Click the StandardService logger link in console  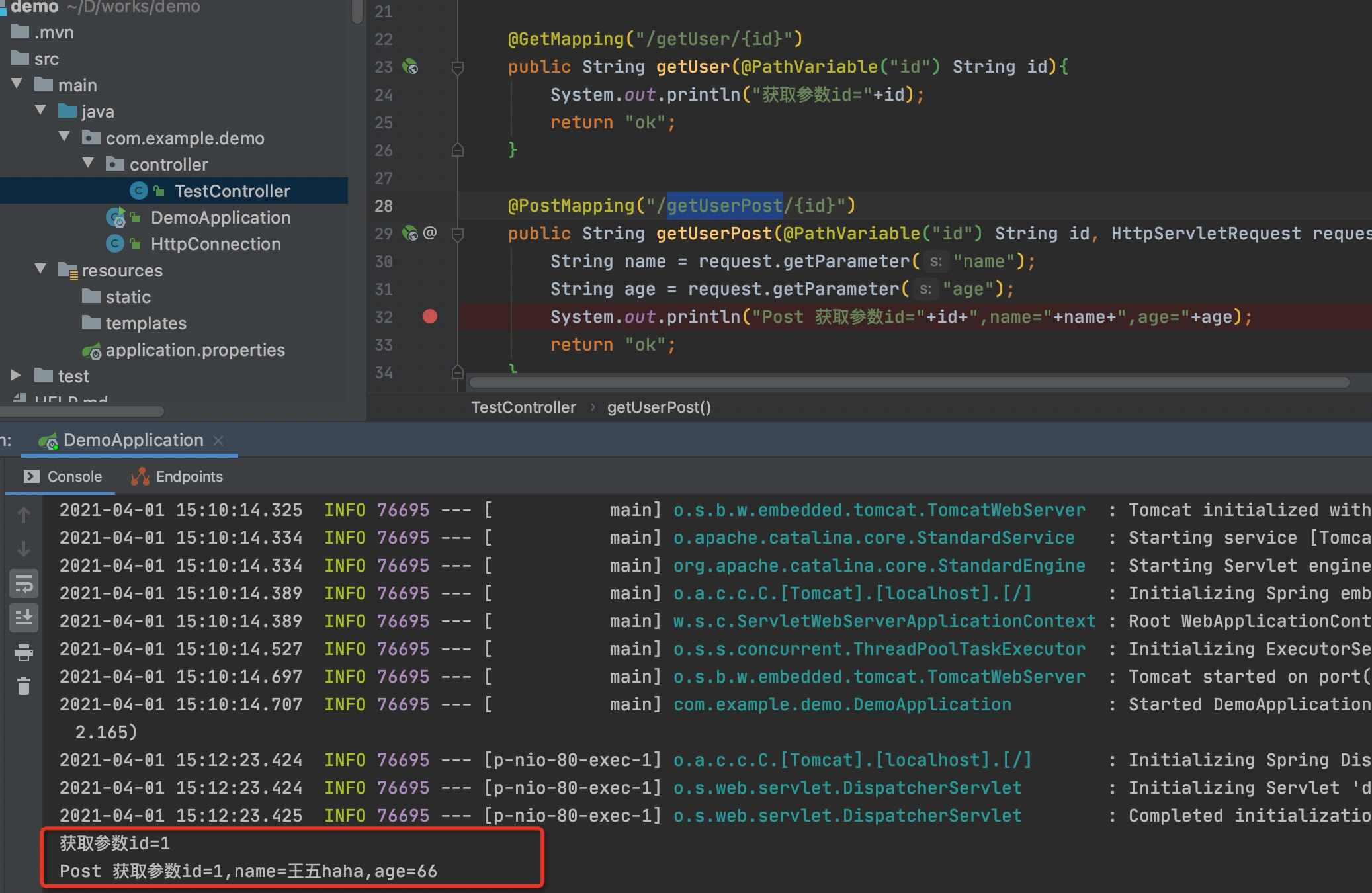pyautogui.click(x=874, y=538)
